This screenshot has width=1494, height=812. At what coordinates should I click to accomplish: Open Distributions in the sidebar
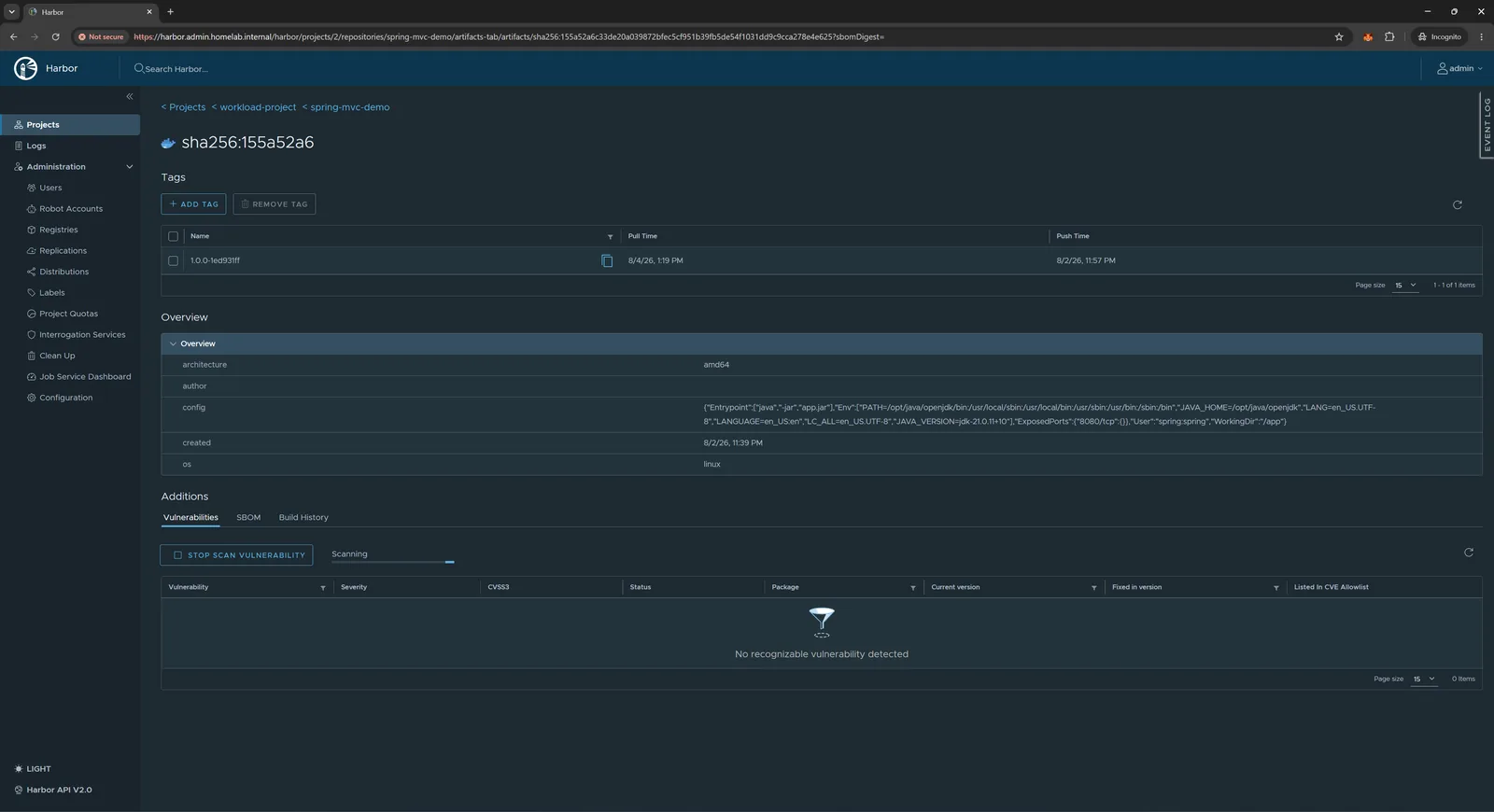pyautogui.click(x=63, y=272)
